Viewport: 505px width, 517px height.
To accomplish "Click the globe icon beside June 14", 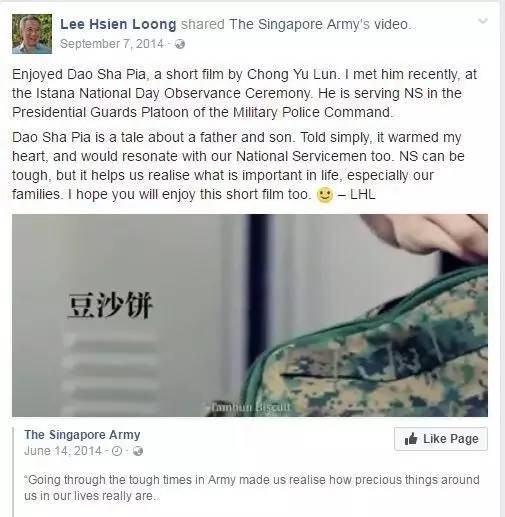I will click(138, 451).
